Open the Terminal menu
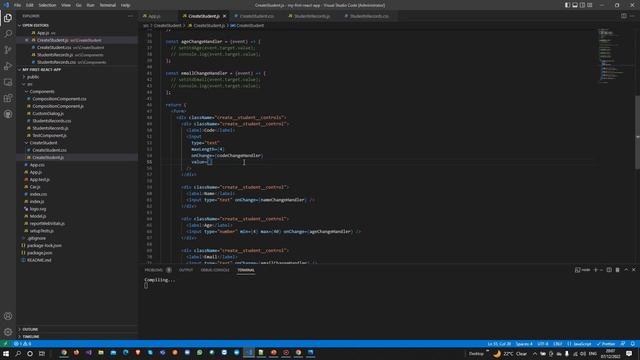Viewport: 640px width, 360px height. click(108, 5)
